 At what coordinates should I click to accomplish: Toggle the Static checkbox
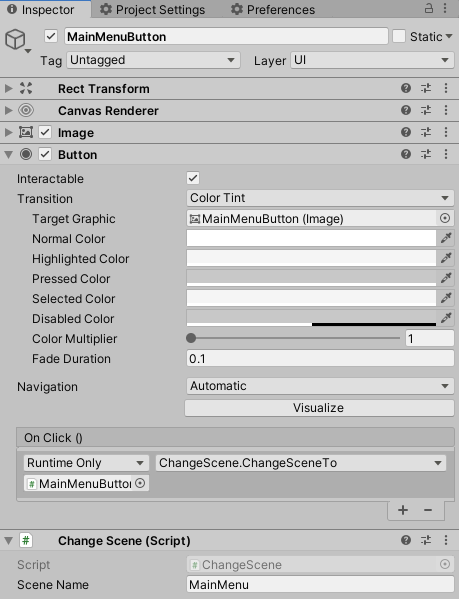399,36
